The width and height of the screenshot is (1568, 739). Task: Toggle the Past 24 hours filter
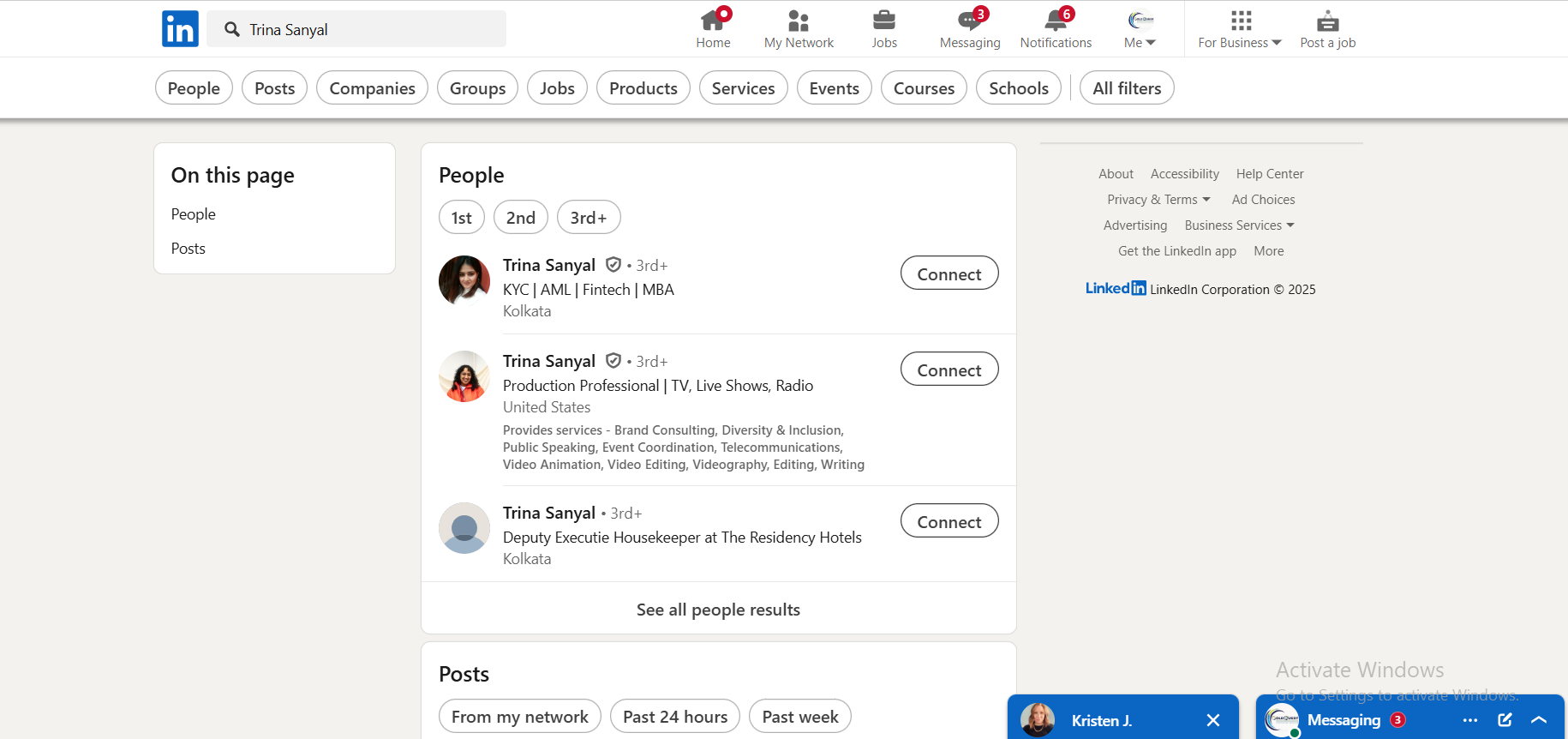coord(674,717)
